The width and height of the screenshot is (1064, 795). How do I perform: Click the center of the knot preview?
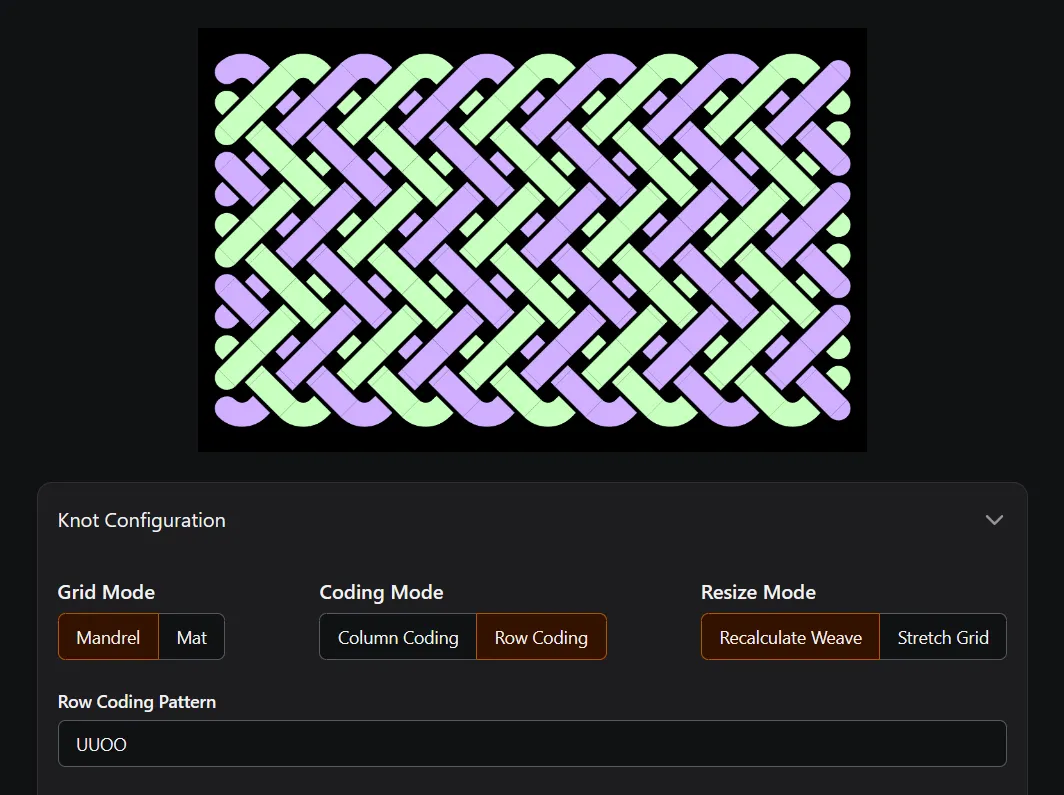pyautogui.click(x=532, y=239)
